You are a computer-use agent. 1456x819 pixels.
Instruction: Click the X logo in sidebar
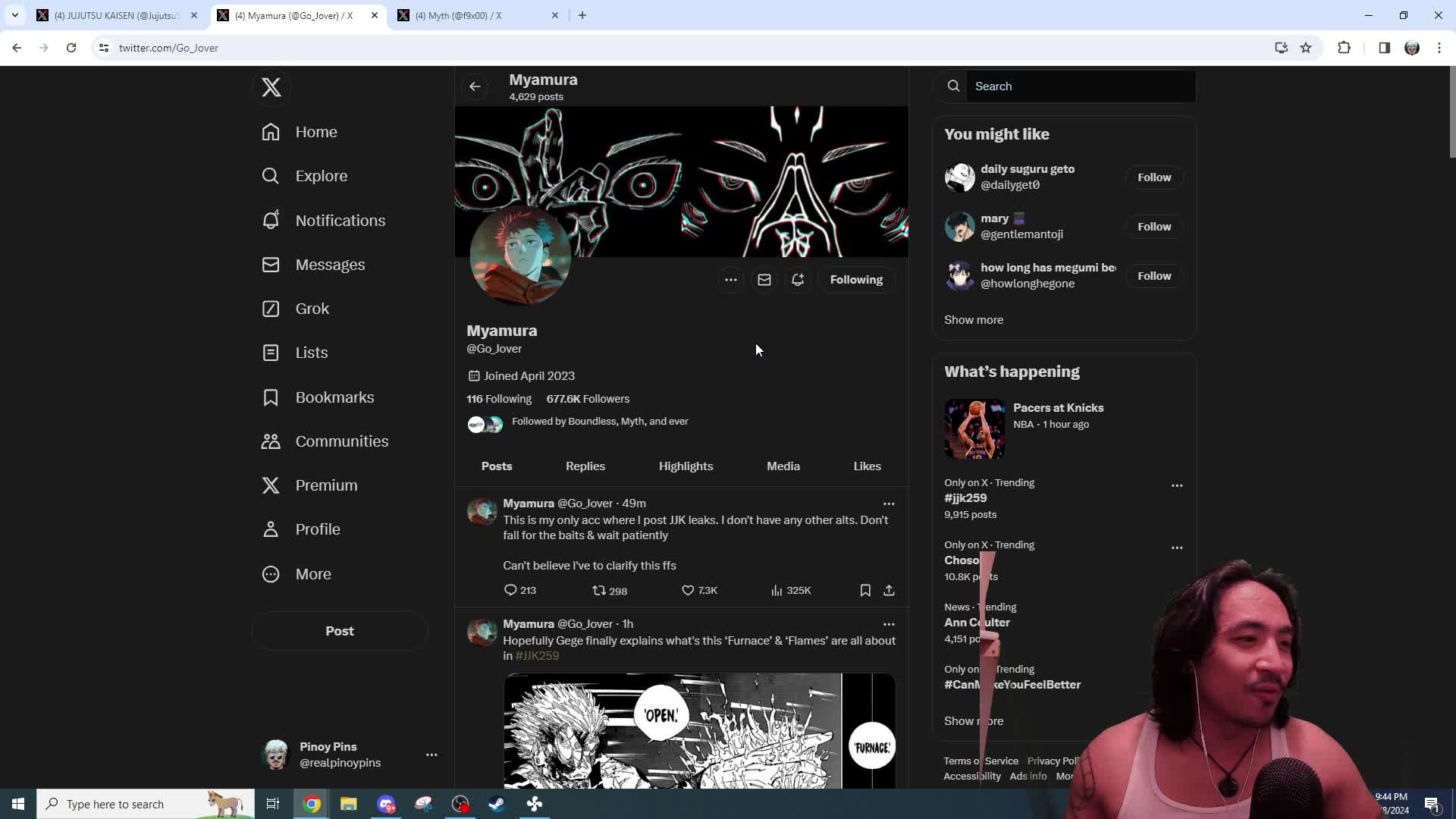point(271,87)
